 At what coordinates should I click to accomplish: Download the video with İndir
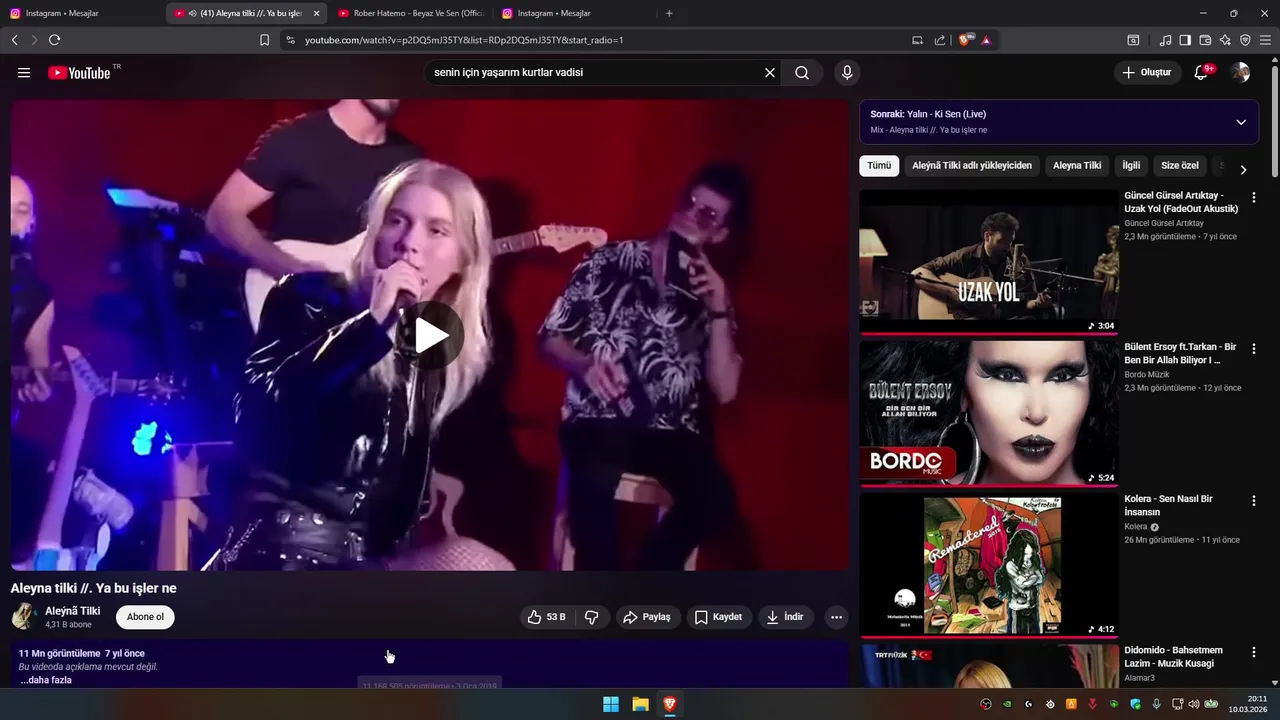coord(785,617)
